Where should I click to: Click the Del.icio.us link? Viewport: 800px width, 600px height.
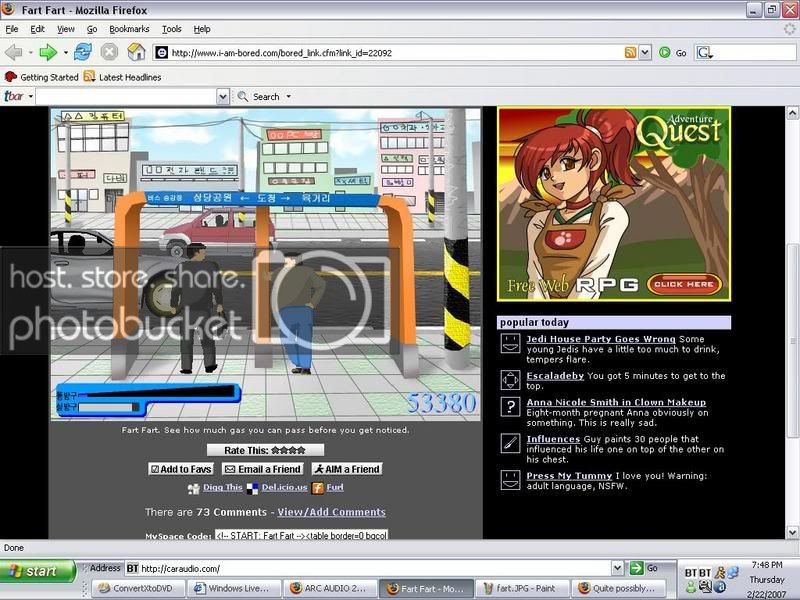coord(284,487)
